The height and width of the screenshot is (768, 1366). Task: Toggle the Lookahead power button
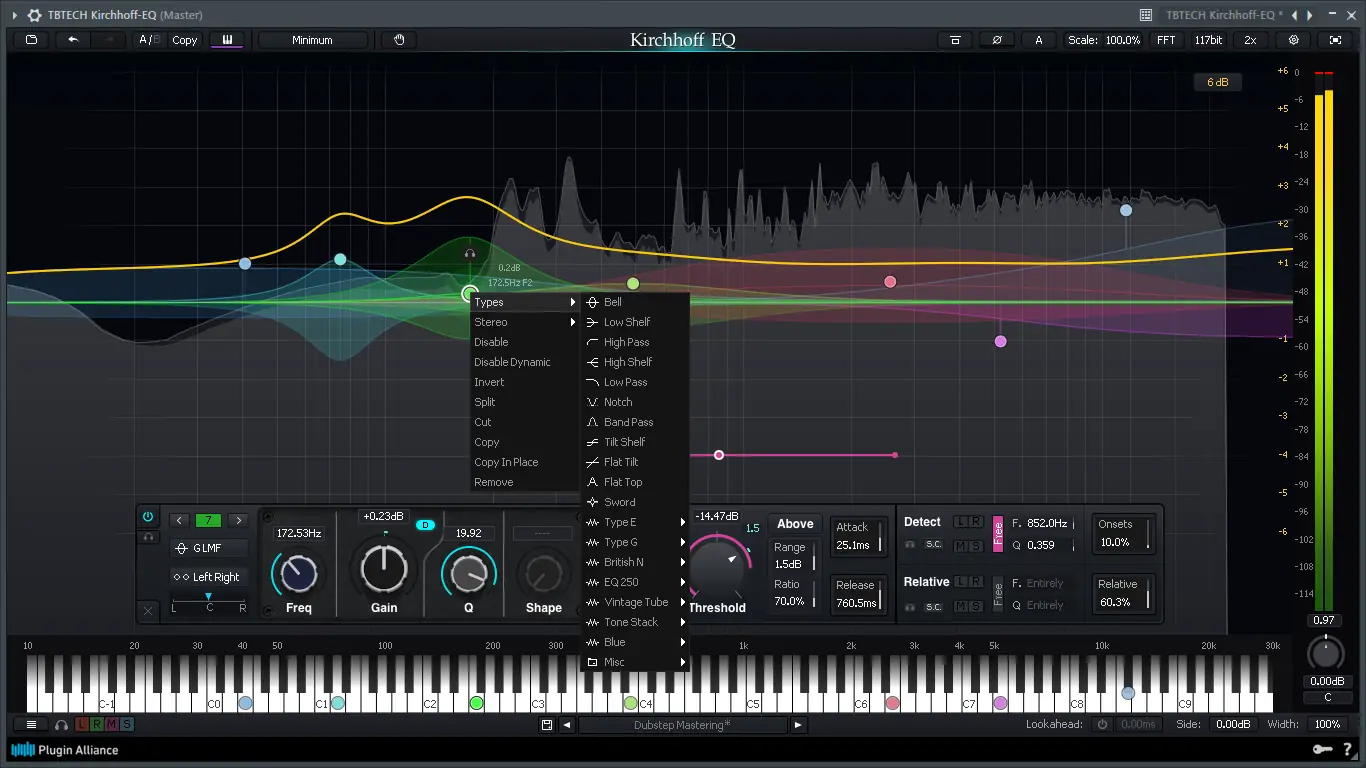point(1103,725)
